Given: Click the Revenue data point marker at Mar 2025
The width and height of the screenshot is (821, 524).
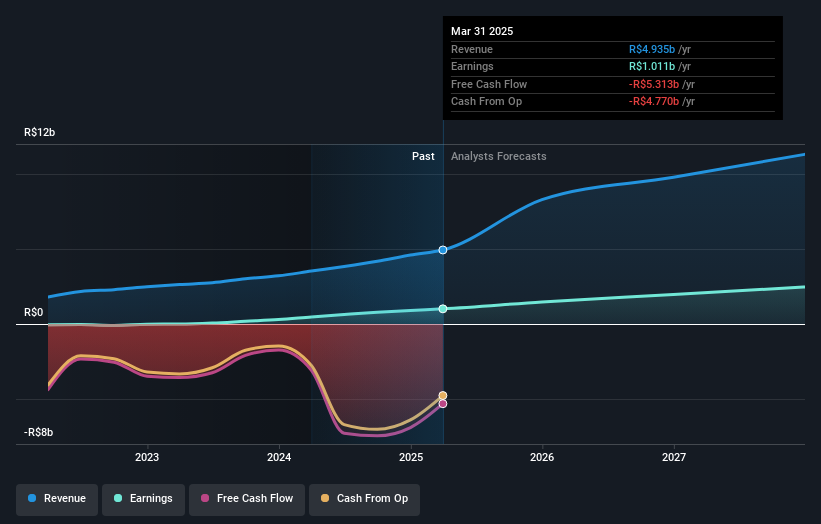Looking at the screenshot, I should pyautogui.click(x=443, y=250).
